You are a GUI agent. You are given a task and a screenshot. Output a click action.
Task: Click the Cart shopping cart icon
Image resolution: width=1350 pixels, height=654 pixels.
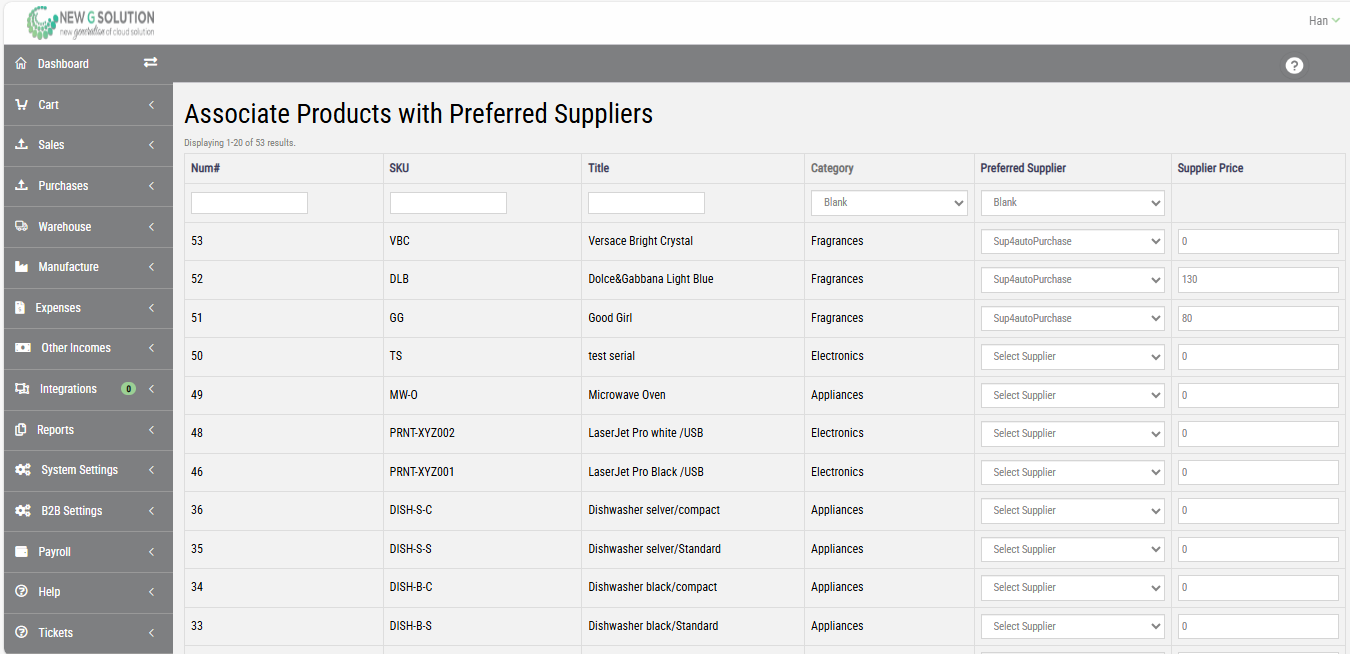click(22, 104)
